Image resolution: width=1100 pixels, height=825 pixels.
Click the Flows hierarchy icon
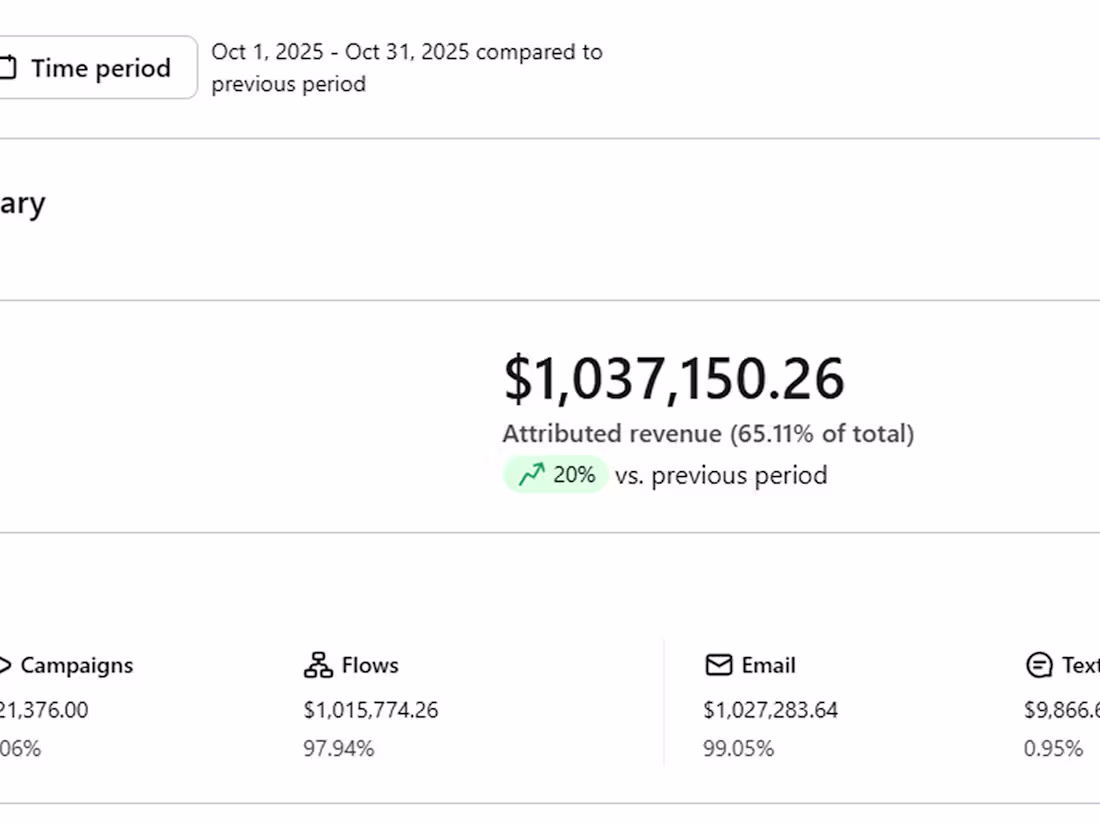(318, 665)
